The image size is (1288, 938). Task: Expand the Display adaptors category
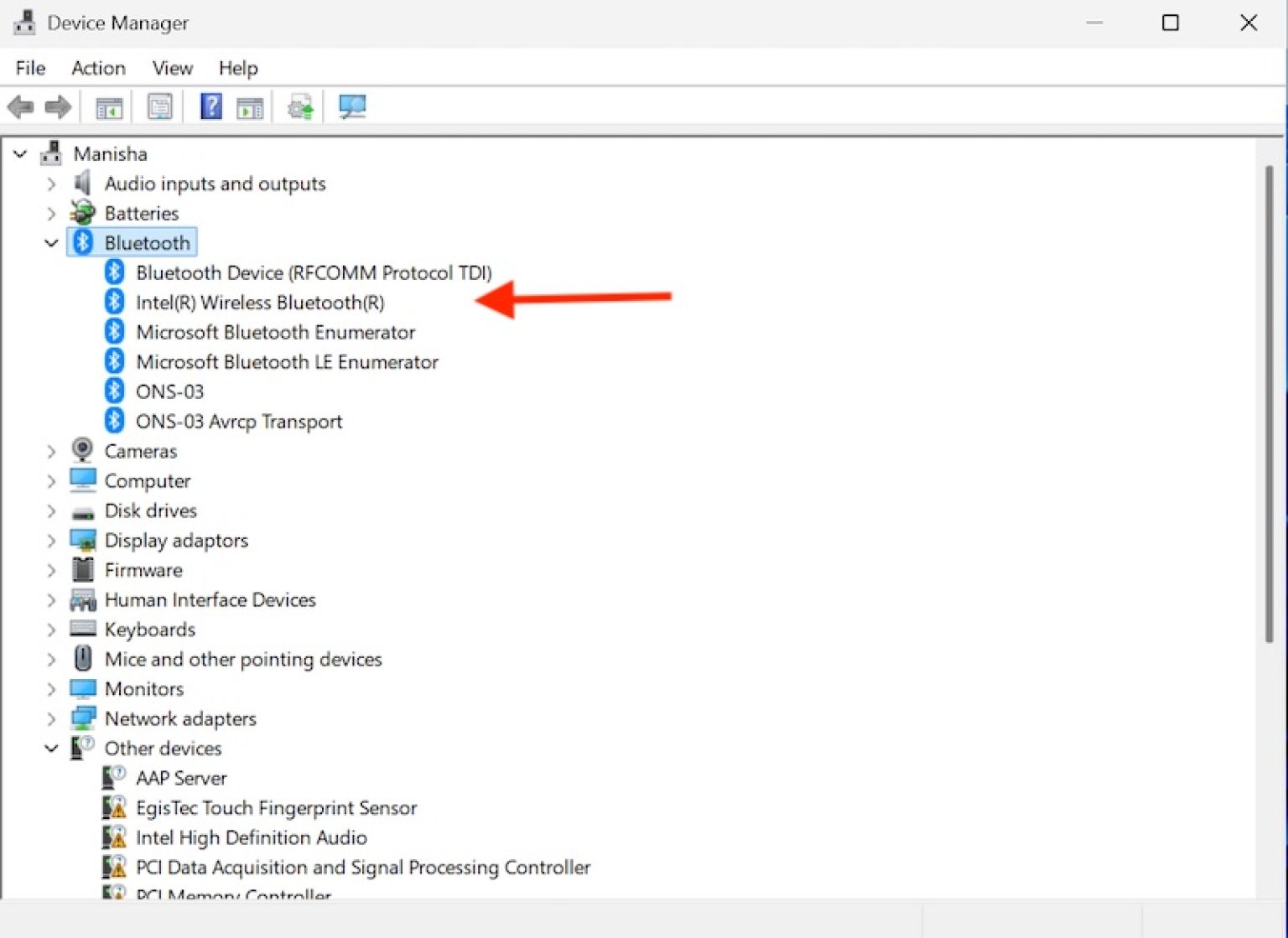click(51, 540)
